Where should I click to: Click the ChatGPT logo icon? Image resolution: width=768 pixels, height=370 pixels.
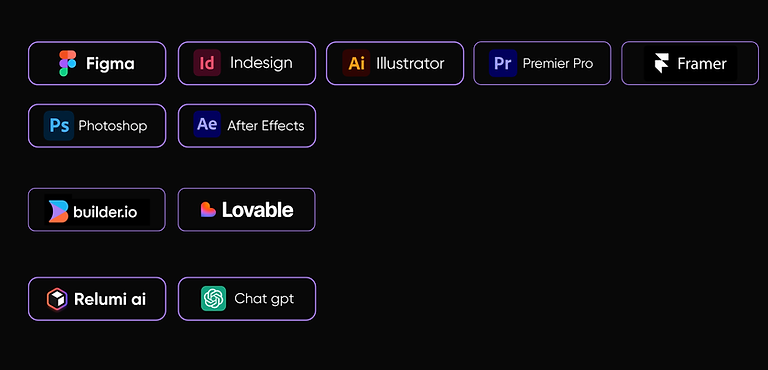pyautogui.click(x=214, y=298)
